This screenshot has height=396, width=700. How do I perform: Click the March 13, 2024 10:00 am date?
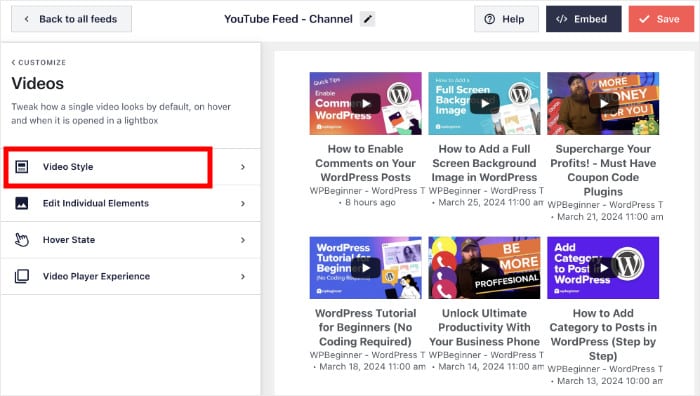point(610,381)
